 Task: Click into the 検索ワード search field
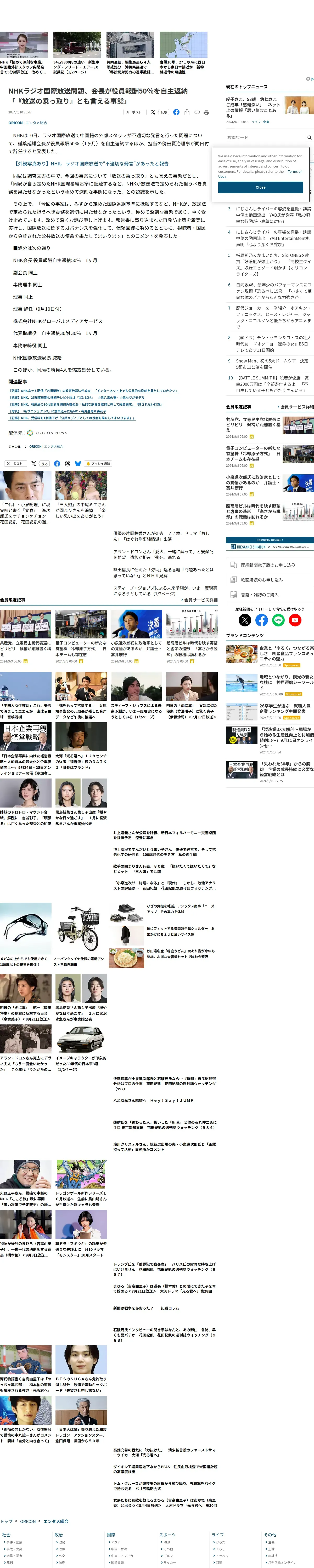(265, 137)
